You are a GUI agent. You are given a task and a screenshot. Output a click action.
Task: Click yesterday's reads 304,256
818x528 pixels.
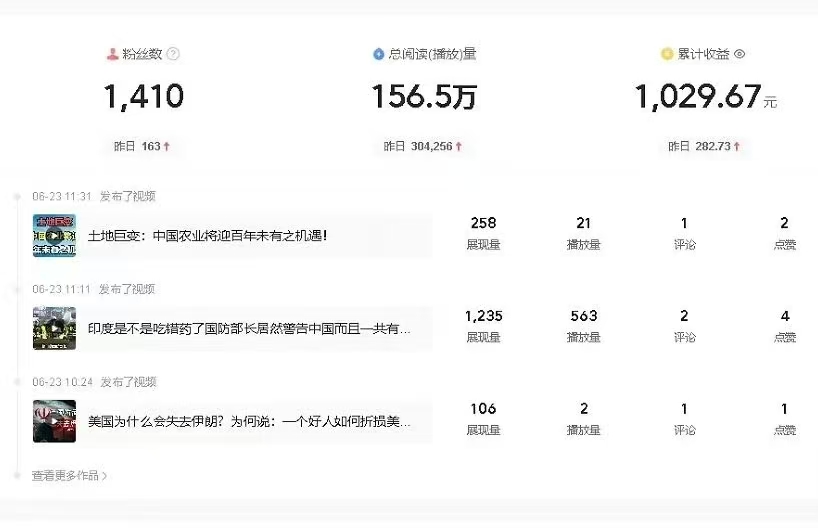(431, 146)
